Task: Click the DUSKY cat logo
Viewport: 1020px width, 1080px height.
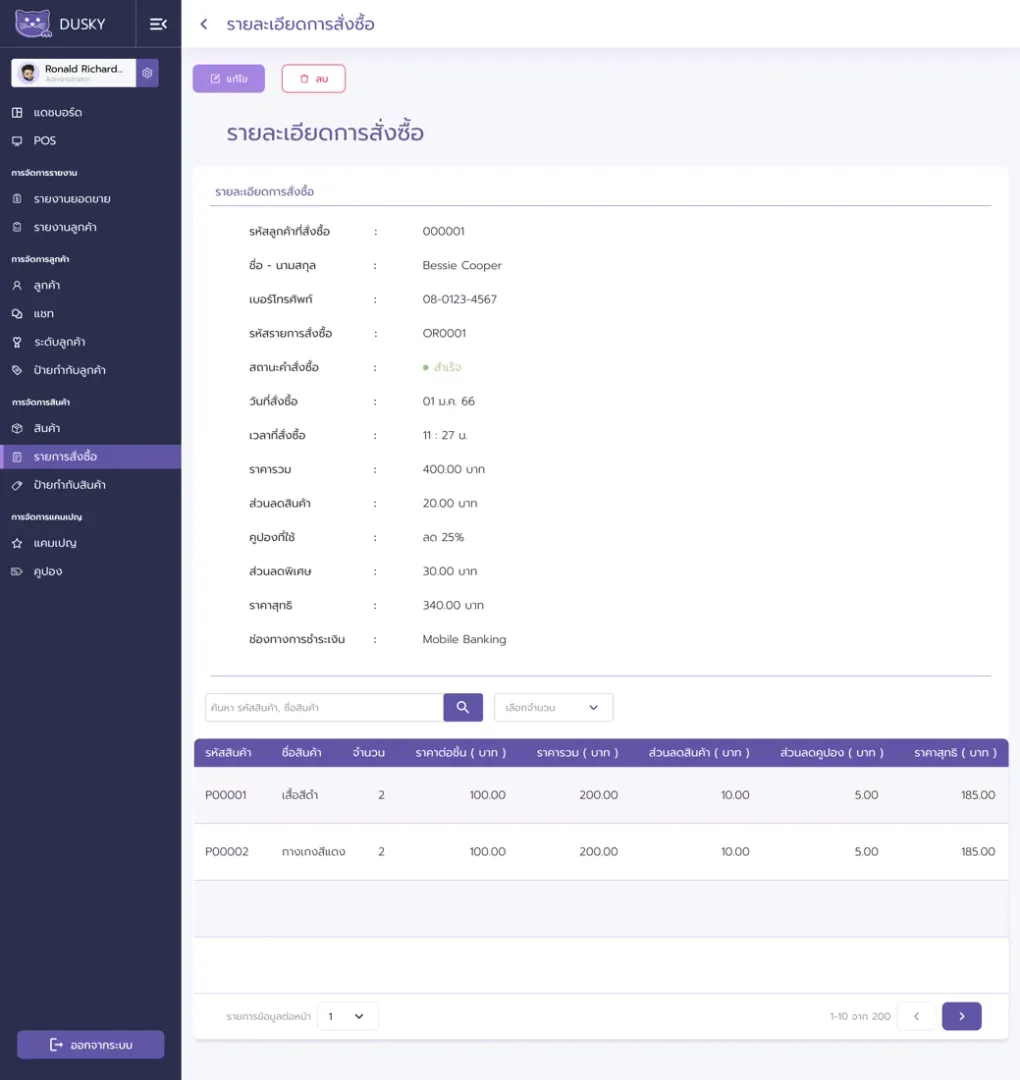Action: [x=32, y=23]
